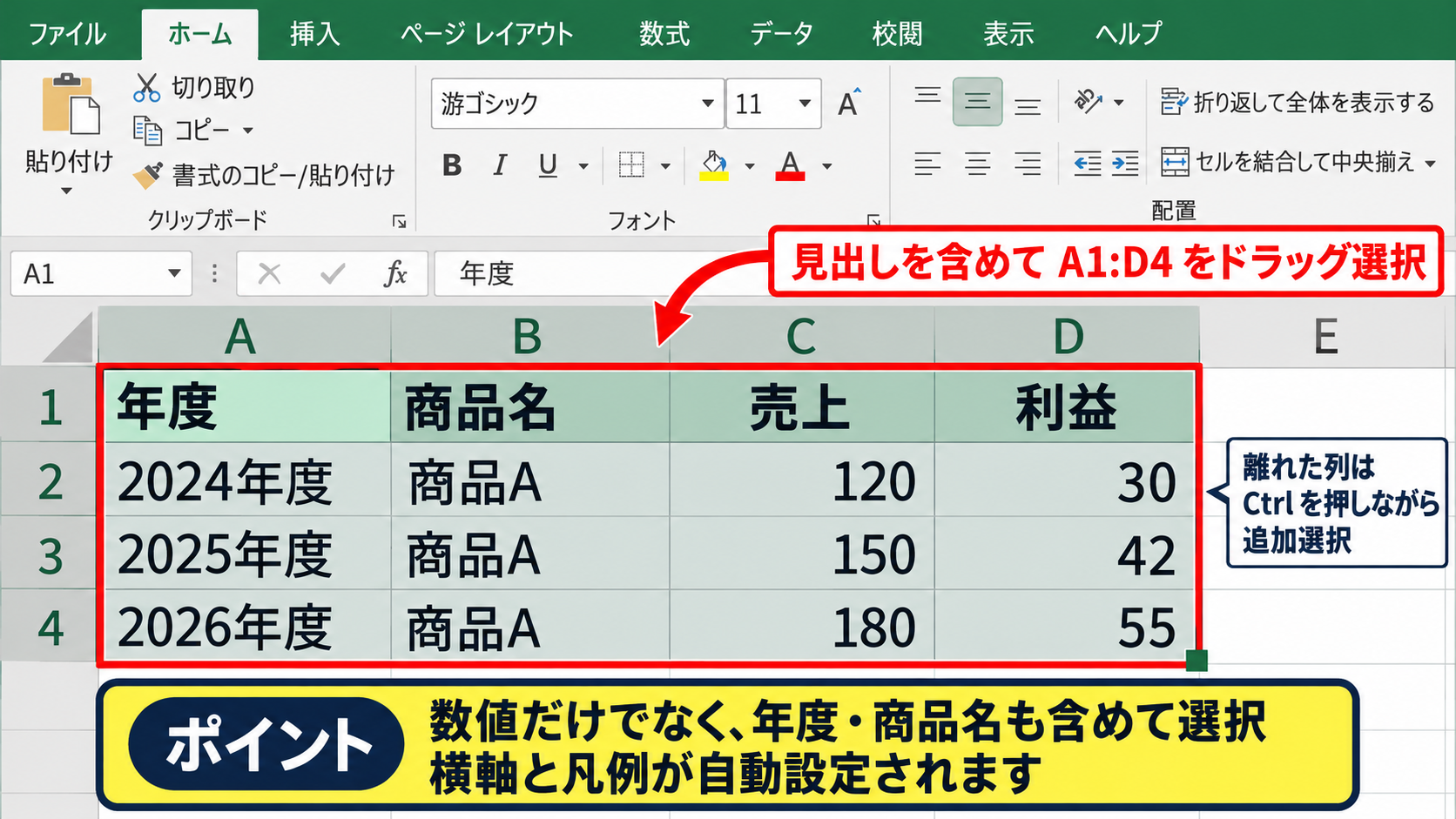Apply the borders icon
Screen dimensions: 1456x819
click(631, 164)
